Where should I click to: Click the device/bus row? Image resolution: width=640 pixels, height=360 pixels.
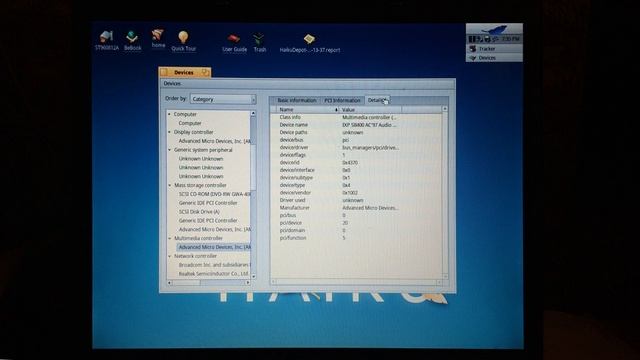click(x=356, y=140)
